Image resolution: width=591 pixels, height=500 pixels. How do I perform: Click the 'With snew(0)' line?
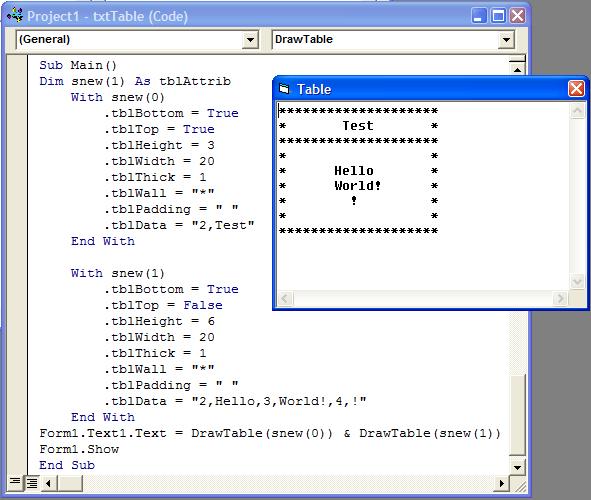(x=118, y=97)
